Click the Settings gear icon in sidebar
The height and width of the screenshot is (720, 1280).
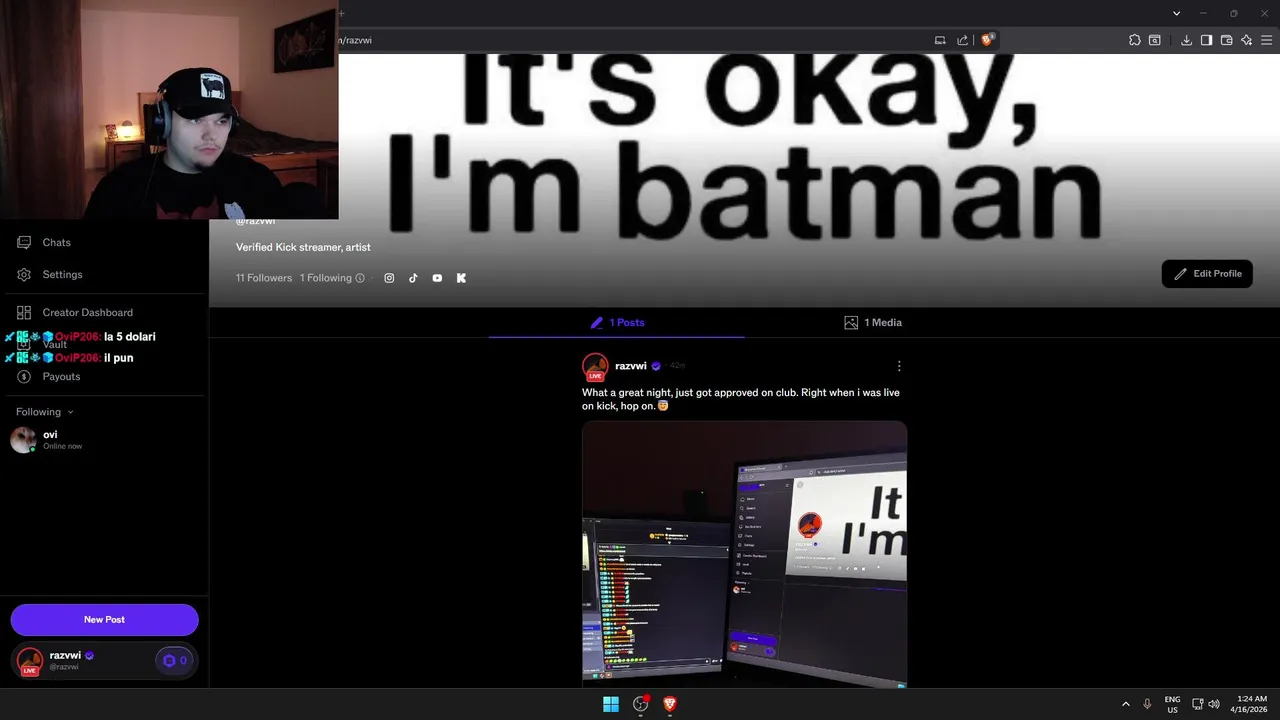pyautogui.click(x=24, y=274)
